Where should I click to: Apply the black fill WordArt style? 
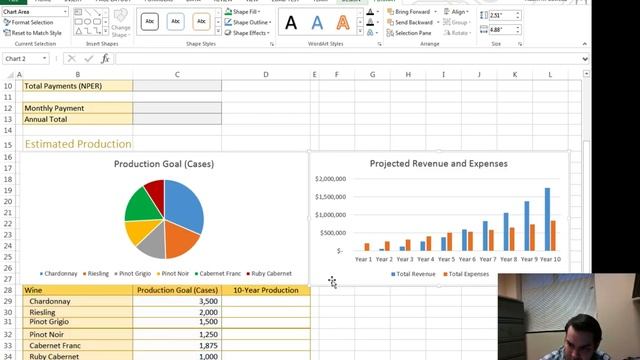291,23
